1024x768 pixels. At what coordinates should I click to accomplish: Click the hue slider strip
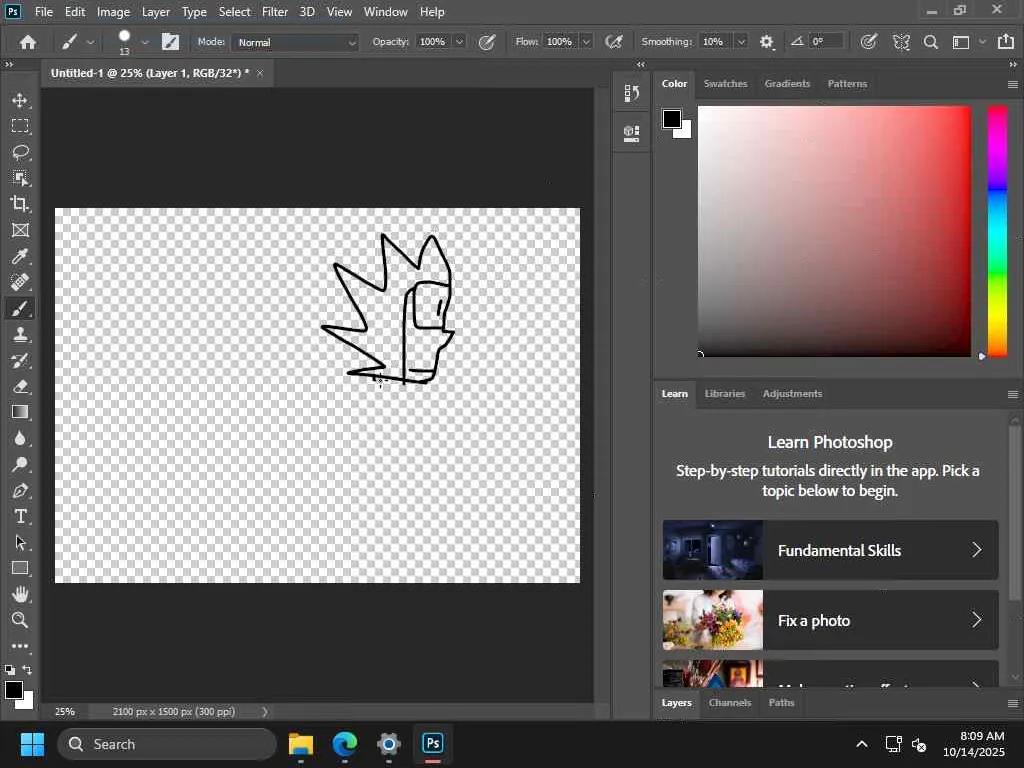[x=997, y=230]
